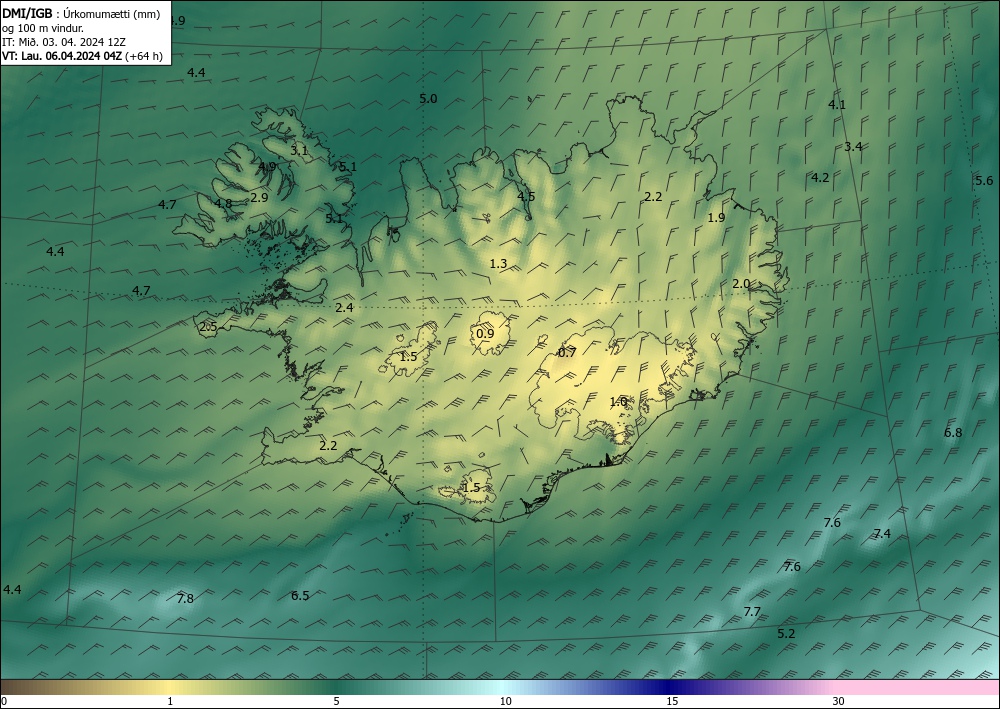Click the '15' tick label on the color scale

click(x=672, y=701)
